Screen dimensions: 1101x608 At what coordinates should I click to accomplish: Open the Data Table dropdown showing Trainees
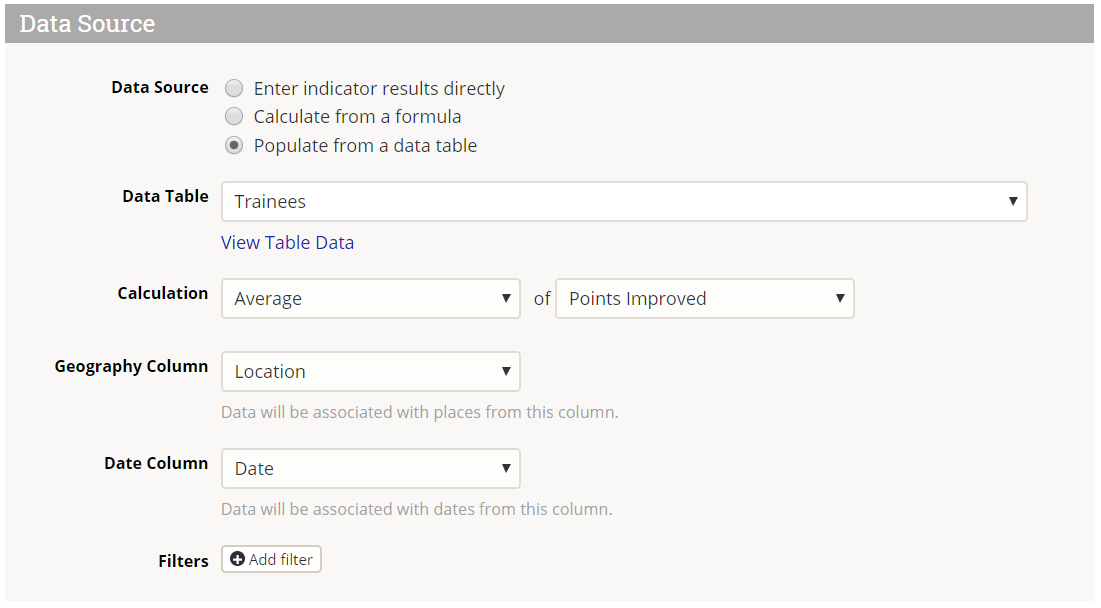624,201
